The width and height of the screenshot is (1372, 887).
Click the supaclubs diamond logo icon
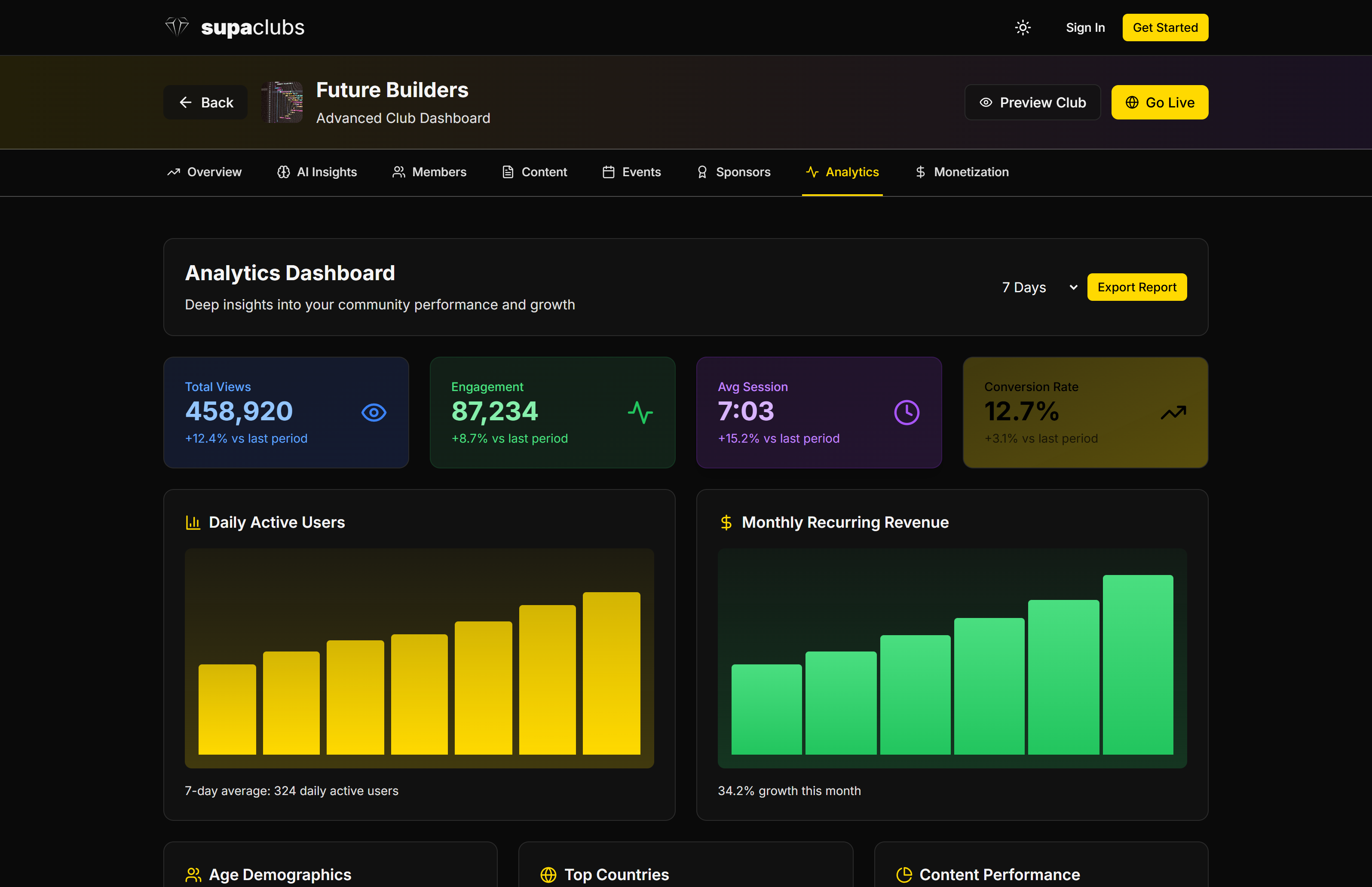177,27
